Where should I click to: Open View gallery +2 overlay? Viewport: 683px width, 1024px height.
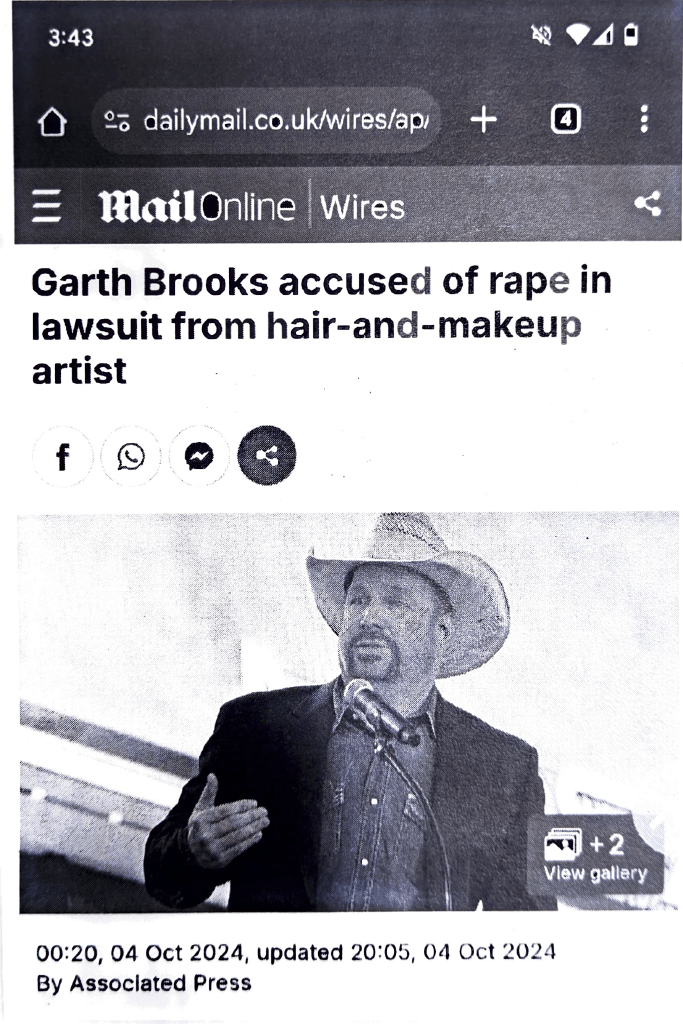click(596, 856)
